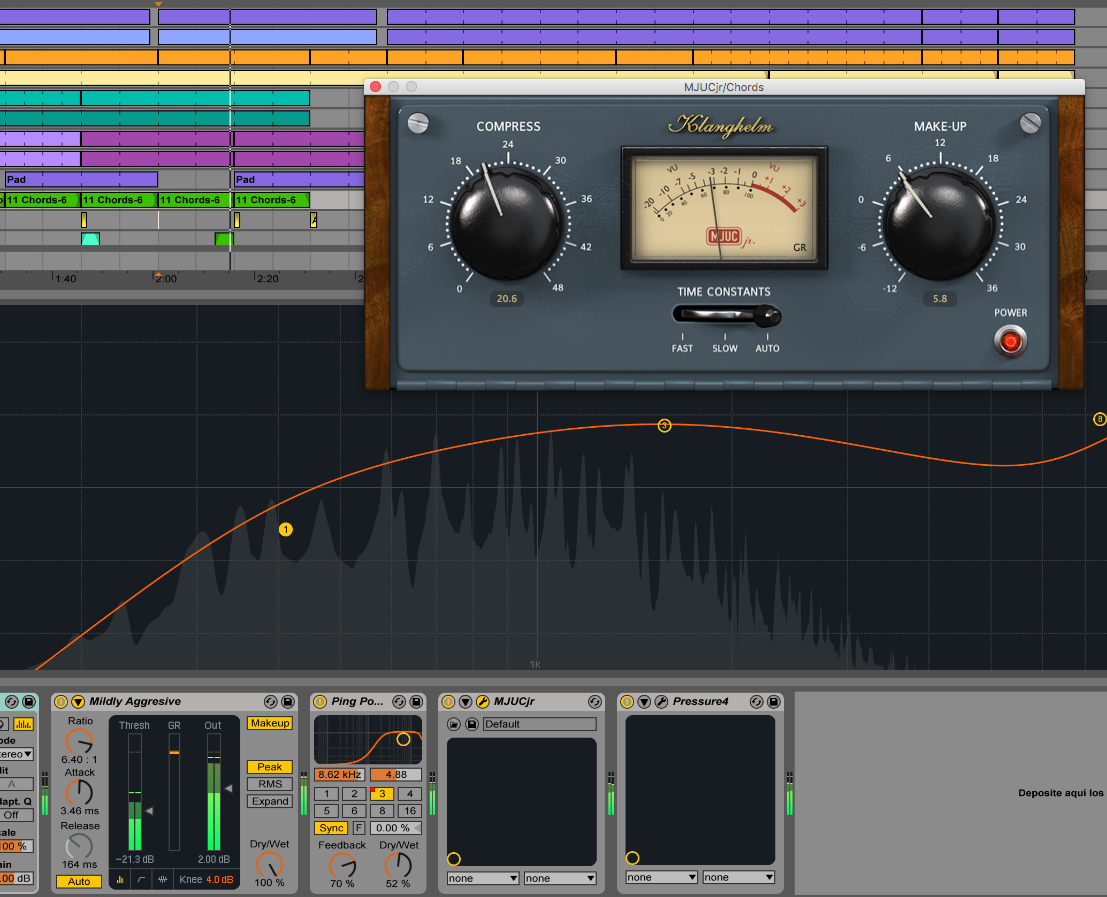Image resolution: width=1107 pixels, height=897 pixels.
Task: Click the TIME CONSTANTS switch lever
Action: [766, 315]
